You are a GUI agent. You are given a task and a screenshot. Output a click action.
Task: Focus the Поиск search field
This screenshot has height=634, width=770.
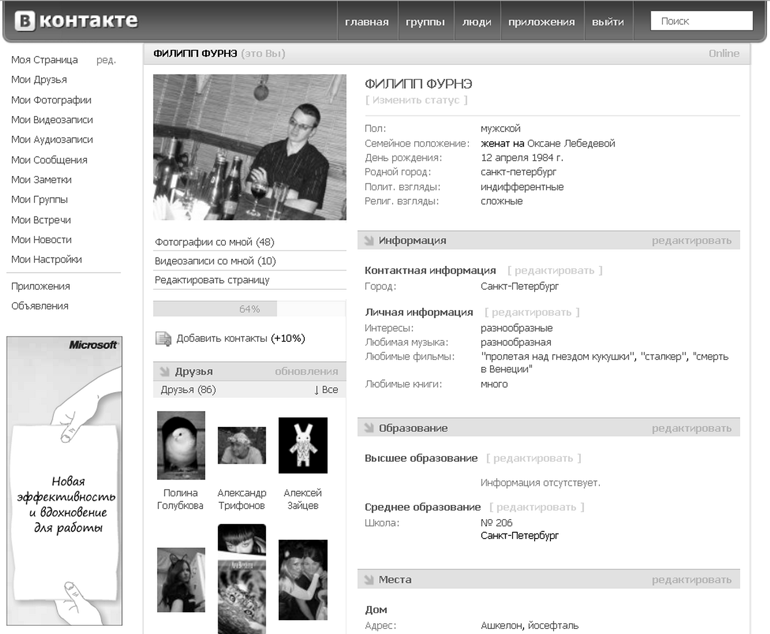tap(701, 21)
